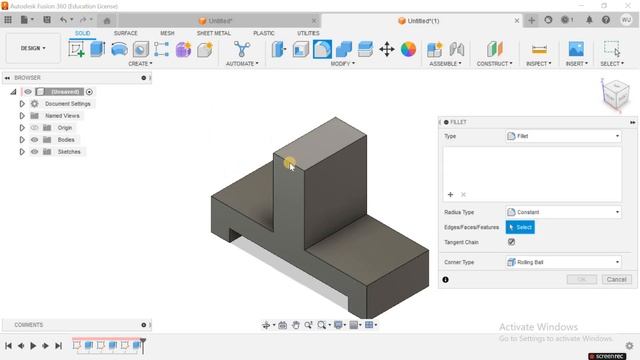The image size is (640, 360).
Task: Open the Appearance color wheel tool
Action: (x=408, y=49)
